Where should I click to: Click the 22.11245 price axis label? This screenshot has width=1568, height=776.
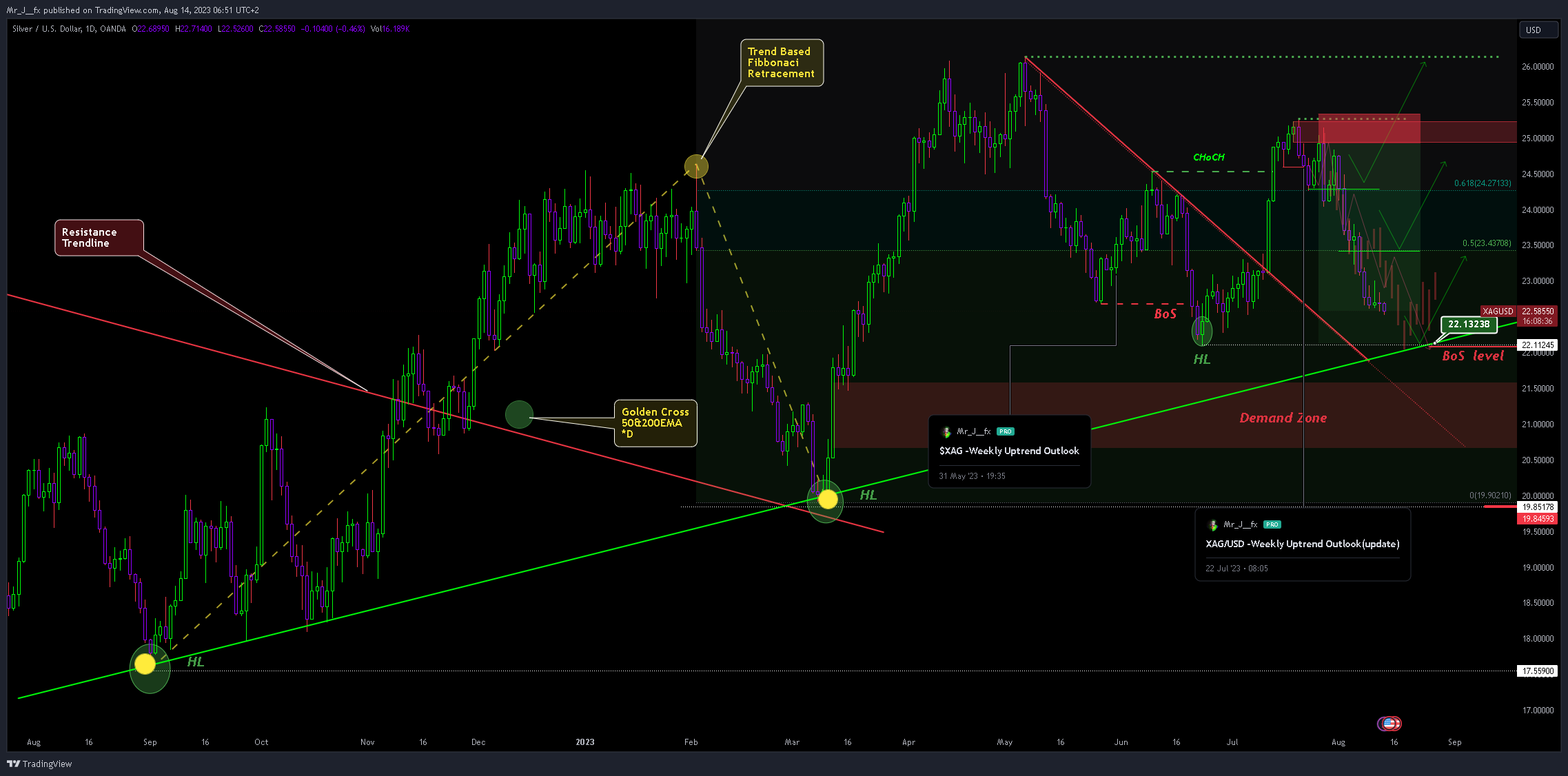[x=1538, y=345]
